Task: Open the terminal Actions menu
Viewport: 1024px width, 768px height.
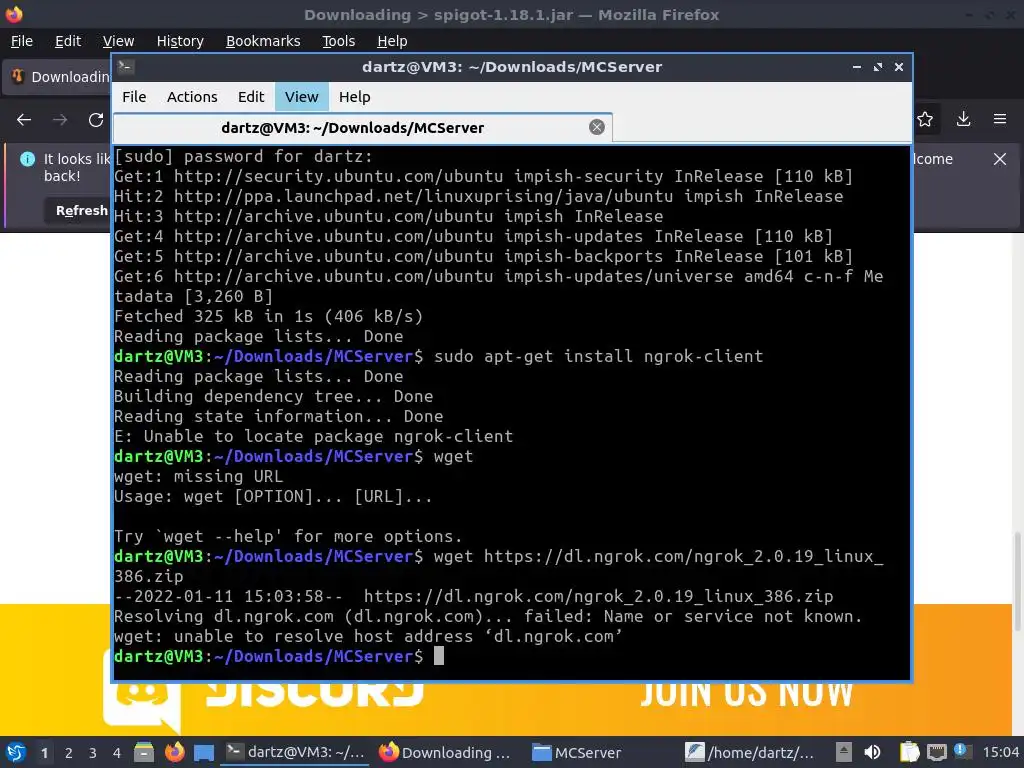Action: click(192, 97)
